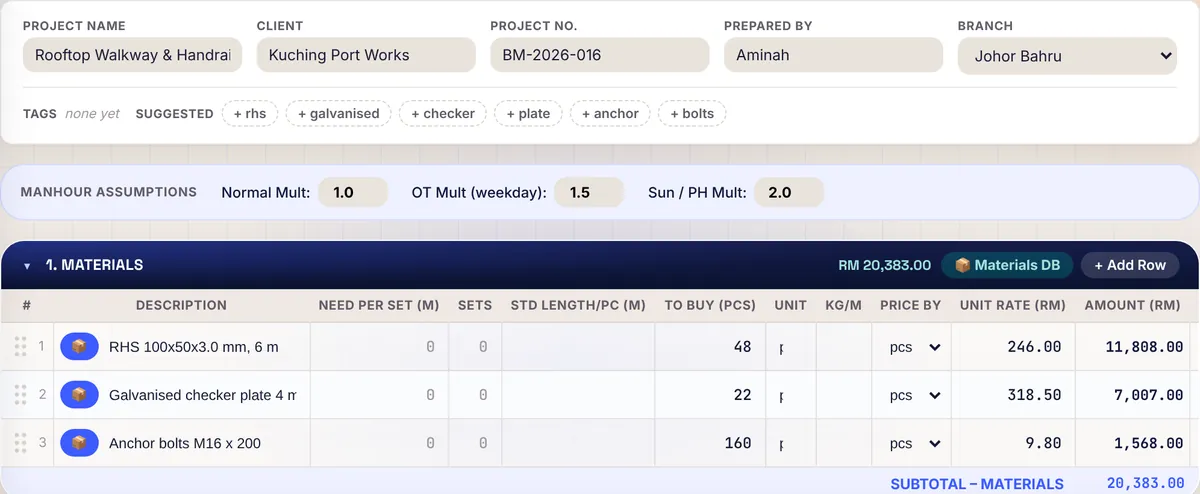
Task: Click Subtotal – Materials value 20,383.00
Action: 1146,484
